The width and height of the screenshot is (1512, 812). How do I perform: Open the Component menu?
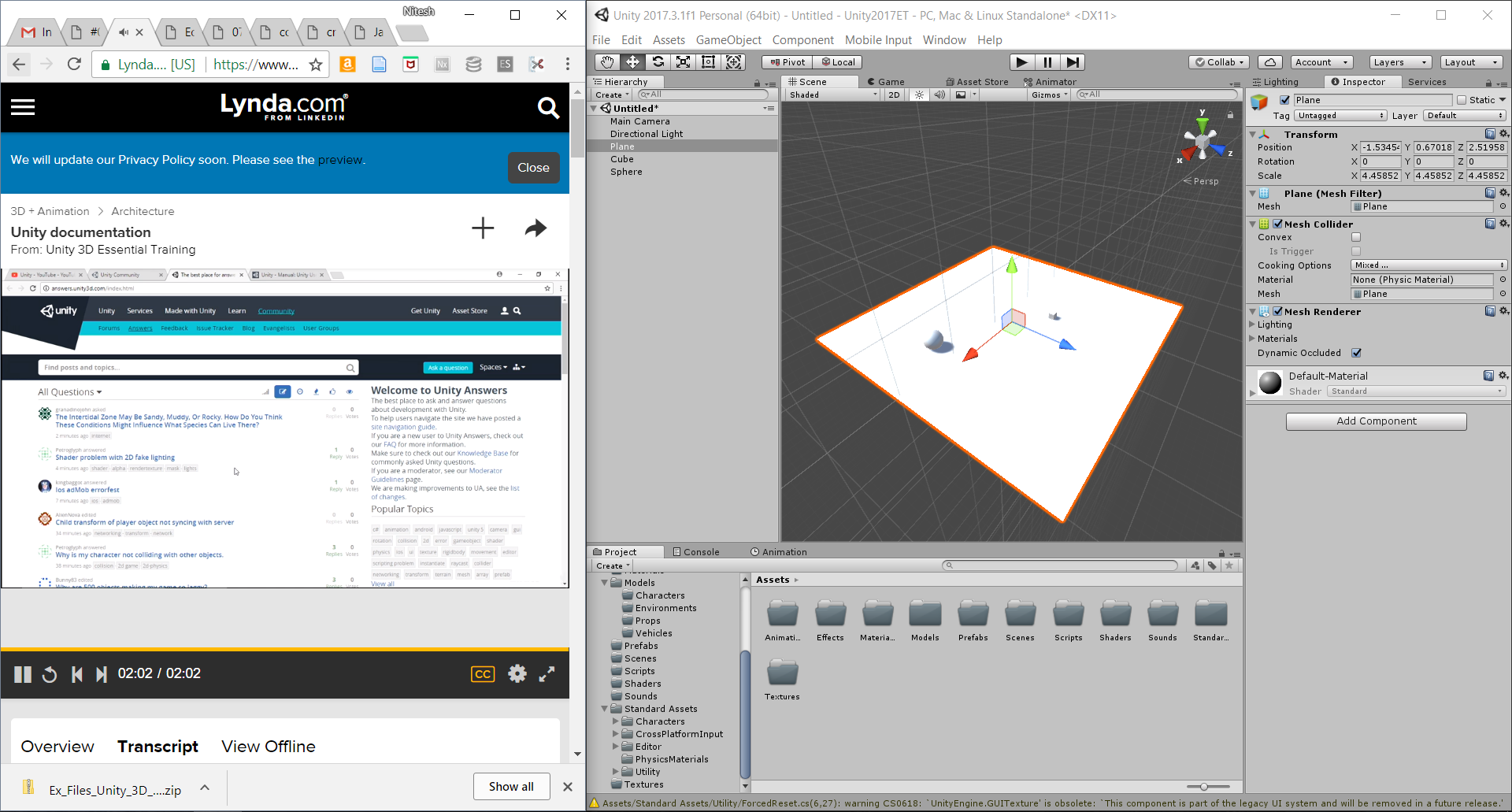(802, 40)
